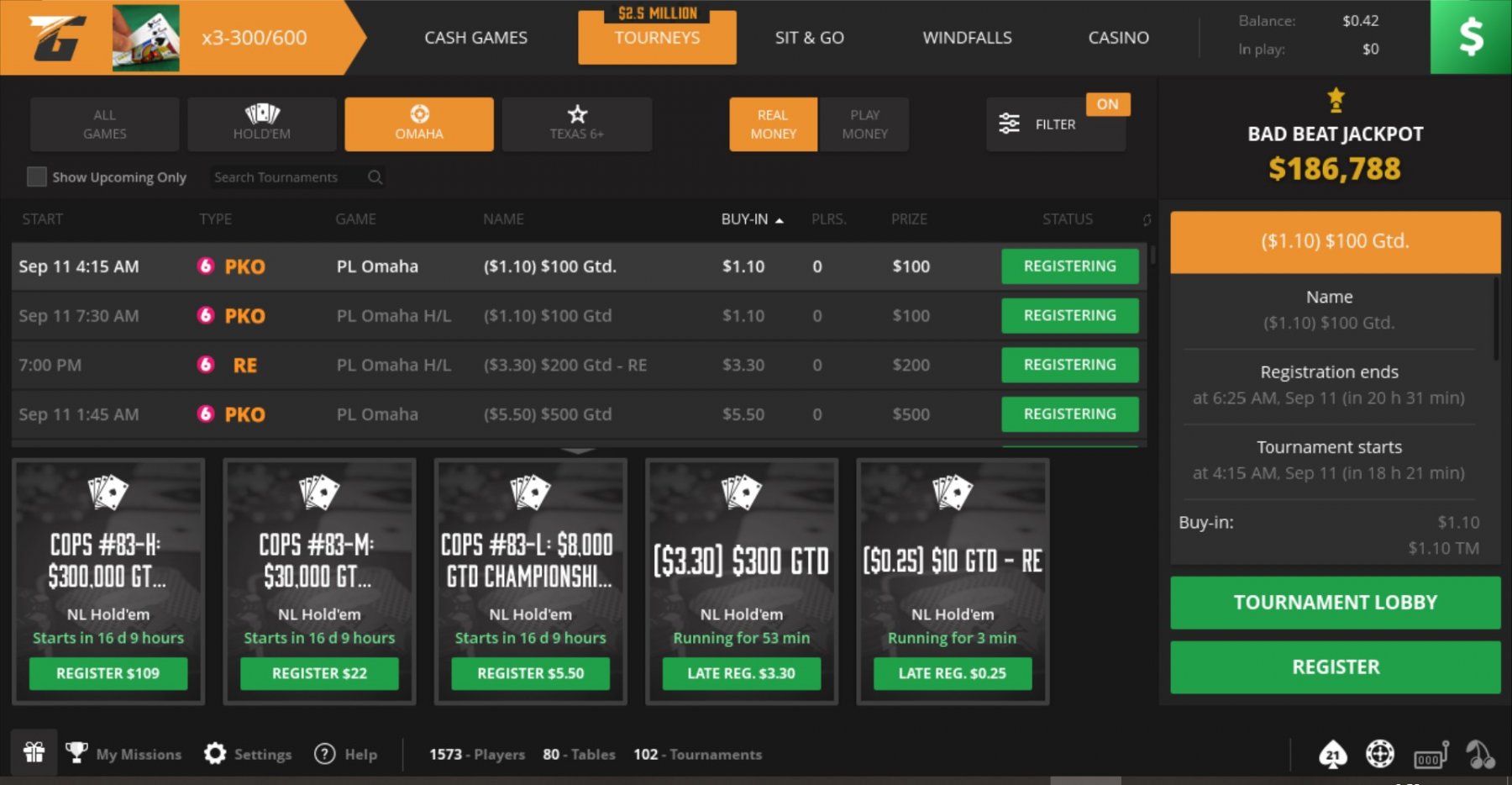Expand the tournament list panel arrow
The height and width of the screenshot is (785, 1512).
[x=578, y=451]
